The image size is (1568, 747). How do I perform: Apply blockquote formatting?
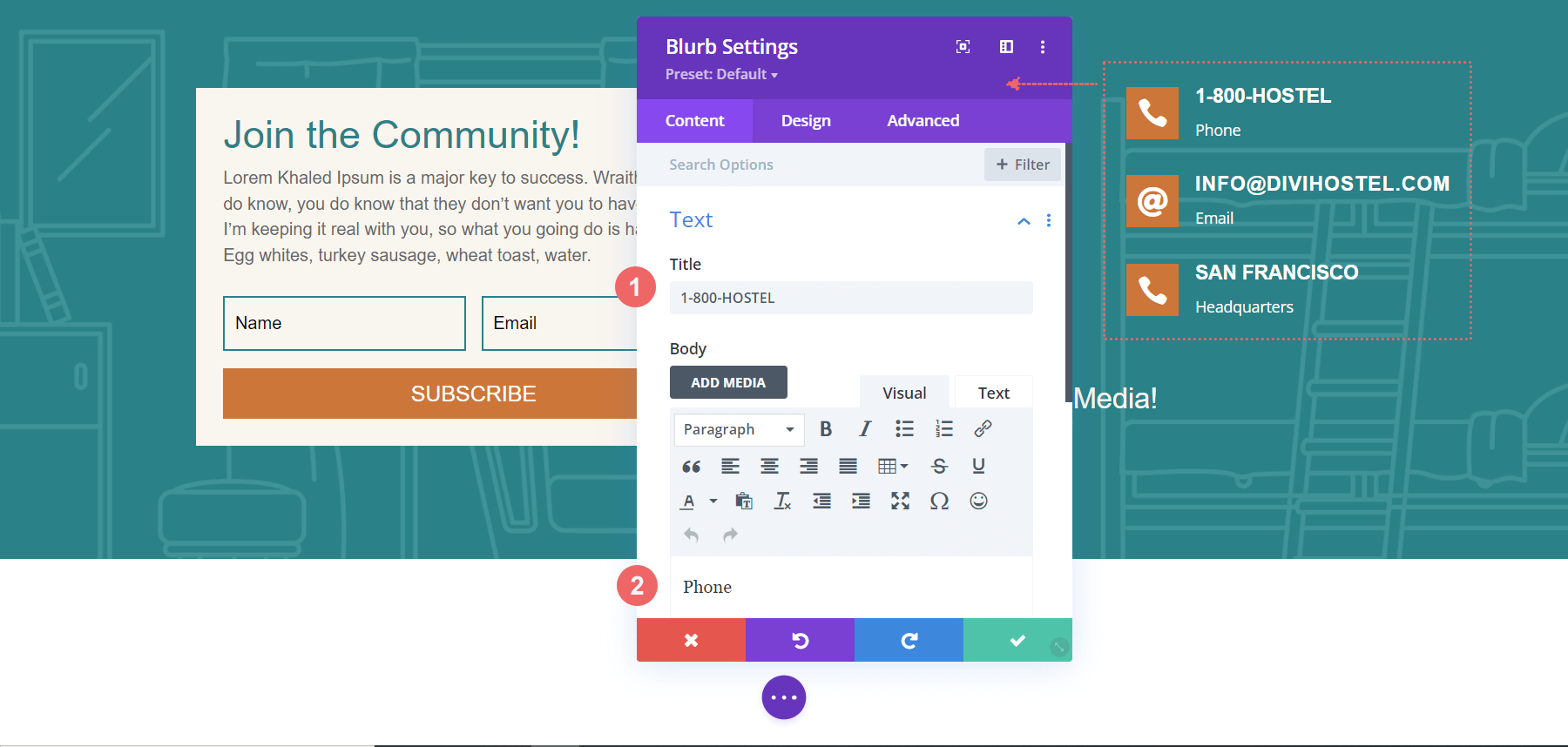[692, 467]
